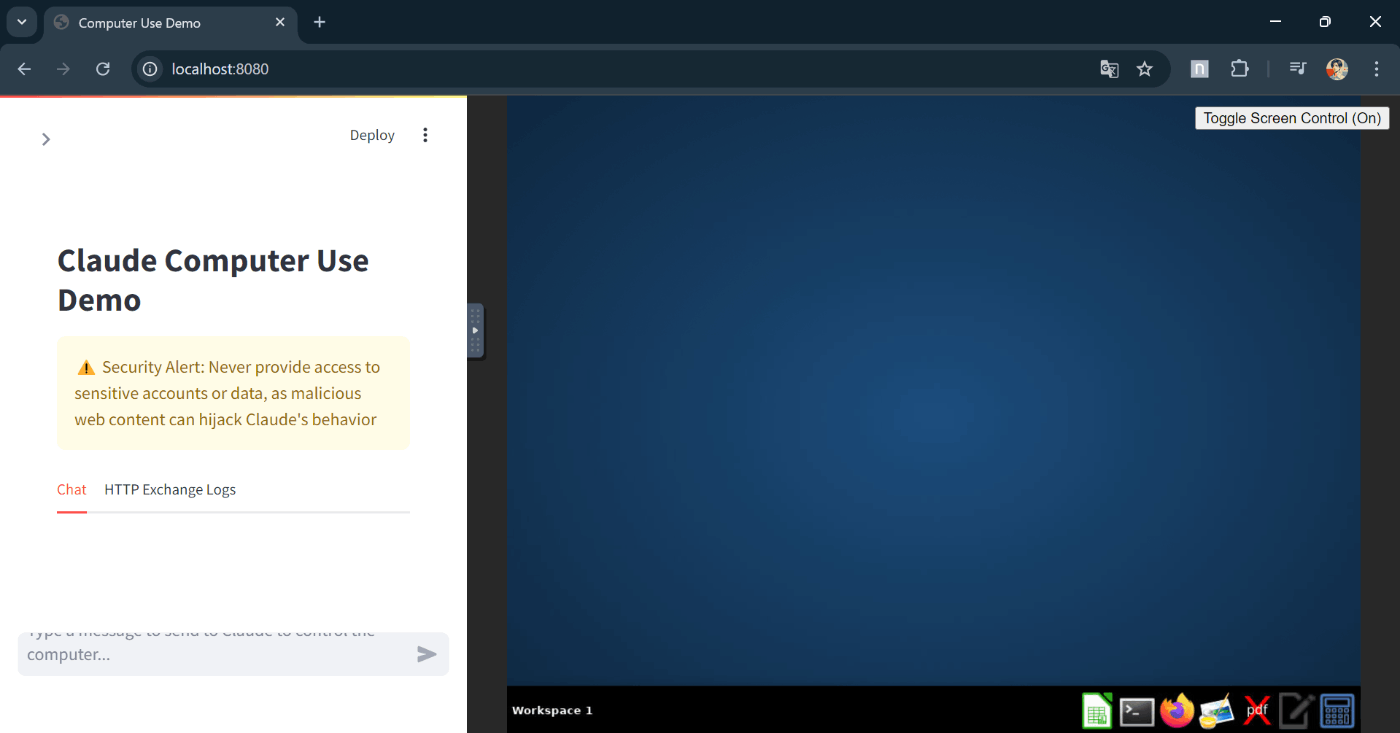The width and height of the screenshot is (1400, 733).
Task: Go back with the browser back arrow
Action: point(24,69)
